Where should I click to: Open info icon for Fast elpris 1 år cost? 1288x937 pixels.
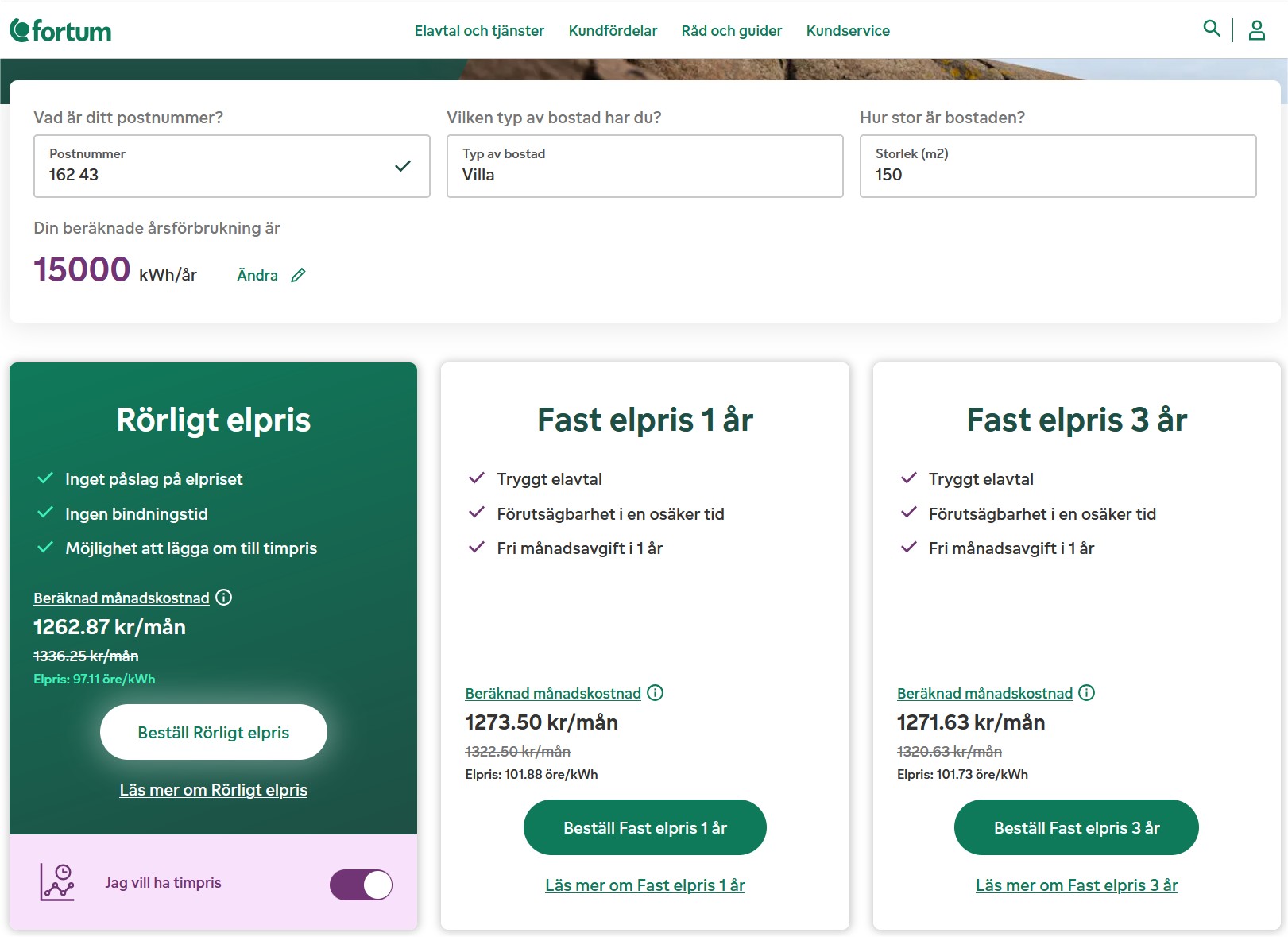coord(656,693)
